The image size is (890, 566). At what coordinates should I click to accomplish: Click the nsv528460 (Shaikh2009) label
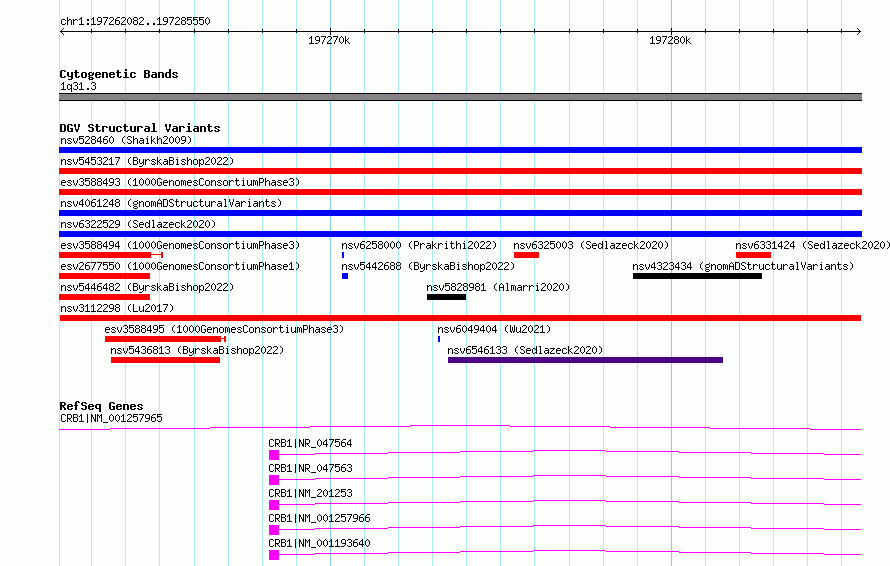[126, 140]
